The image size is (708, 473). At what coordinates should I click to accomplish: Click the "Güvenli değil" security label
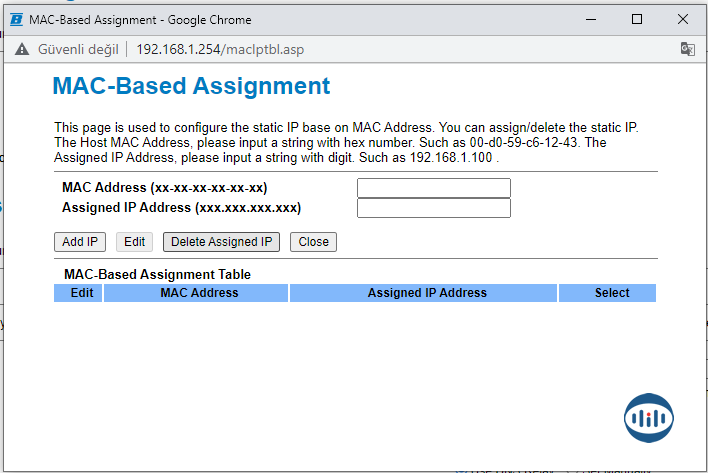pos(76,49)
